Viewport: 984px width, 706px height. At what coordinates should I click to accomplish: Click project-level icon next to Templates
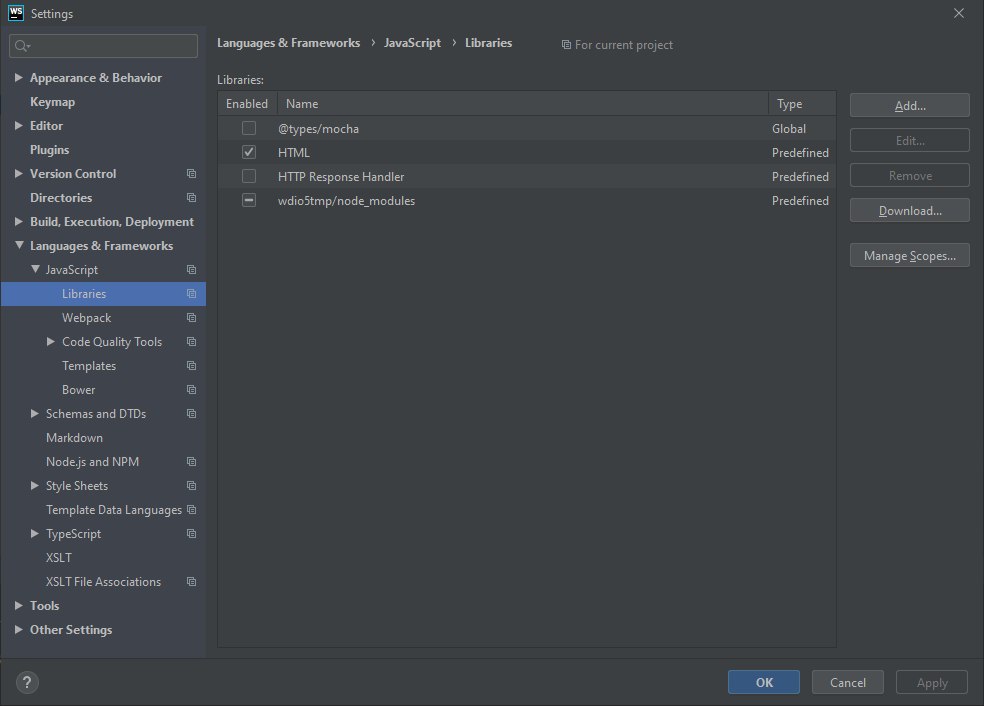191,366
